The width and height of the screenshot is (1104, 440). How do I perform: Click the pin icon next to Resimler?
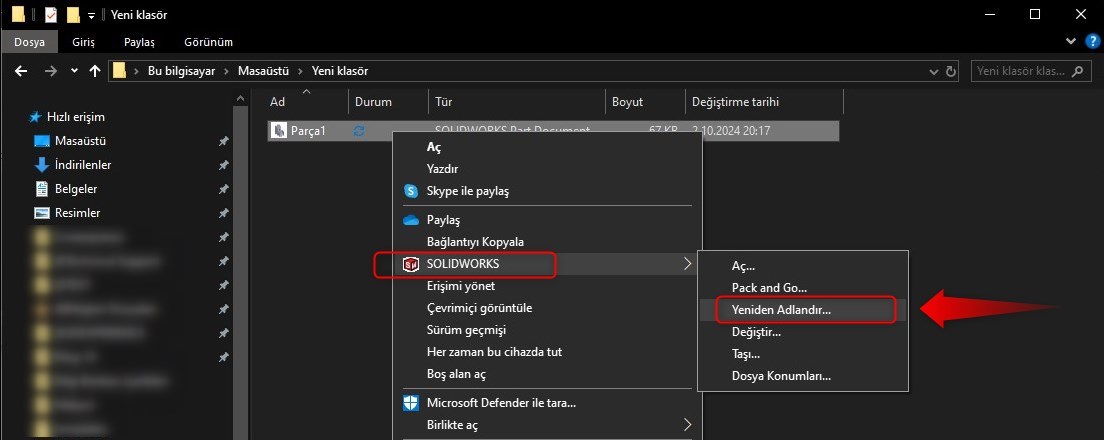(223, 213)
